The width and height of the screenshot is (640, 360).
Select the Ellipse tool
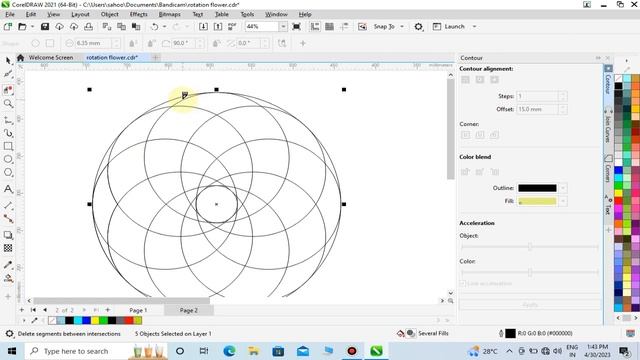pyautogui.click(x=8, y=159)
